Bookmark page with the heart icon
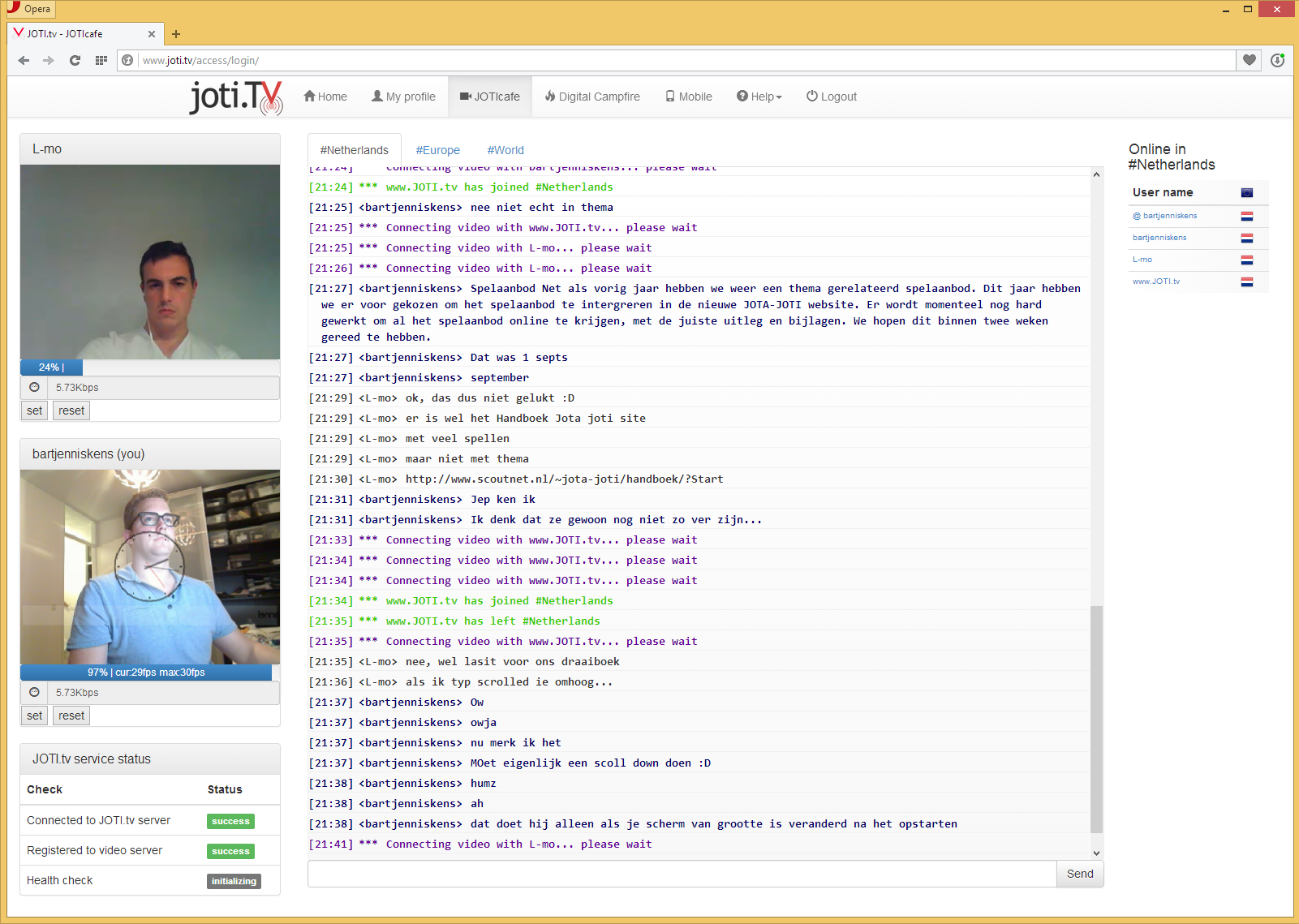The image size is (1299, 924). (1250, 60)
